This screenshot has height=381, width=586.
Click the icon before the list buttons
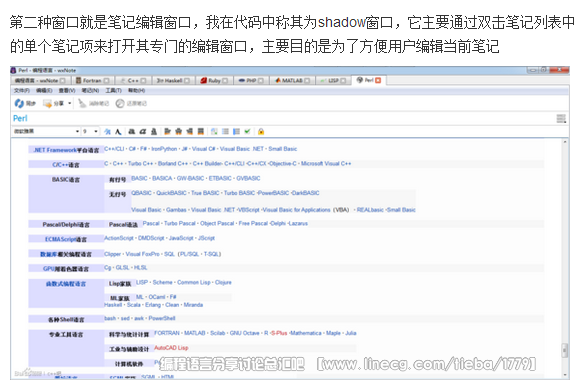pyautogui.click(x=214, y=131)
